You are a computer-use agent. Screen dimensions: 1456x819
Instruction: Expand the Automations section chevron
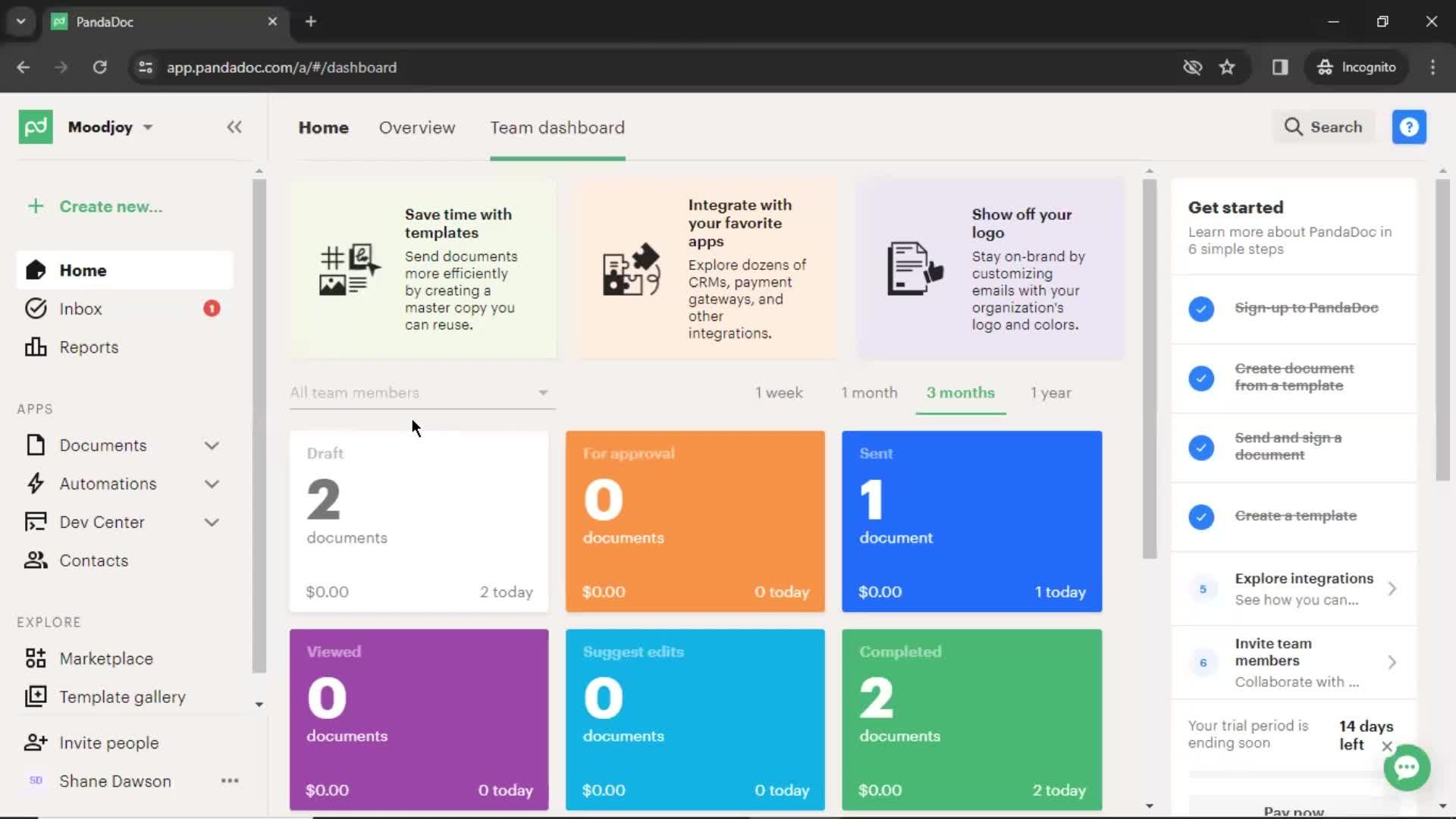point(212,484)
